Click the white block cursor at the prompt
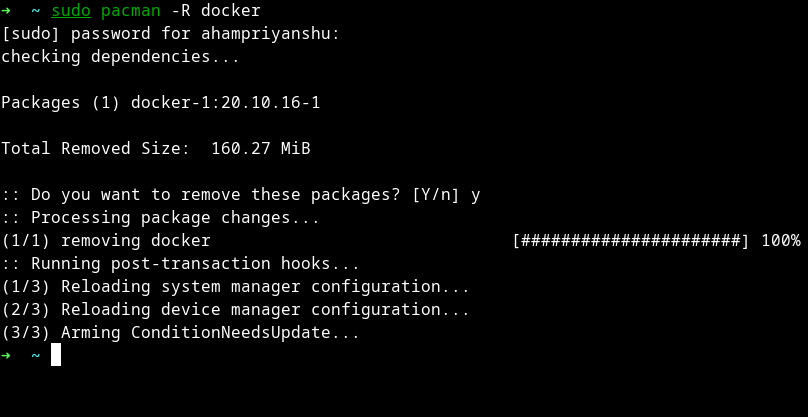The image size is (808, 417). pyautogui.click(x=56, y=355)
